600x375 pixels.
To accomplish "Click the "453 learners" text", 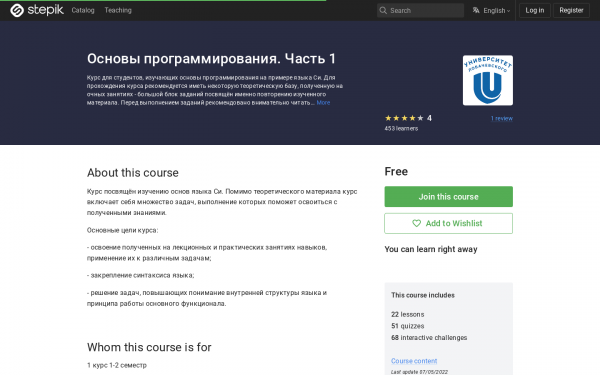I will [x=401, y=129].
